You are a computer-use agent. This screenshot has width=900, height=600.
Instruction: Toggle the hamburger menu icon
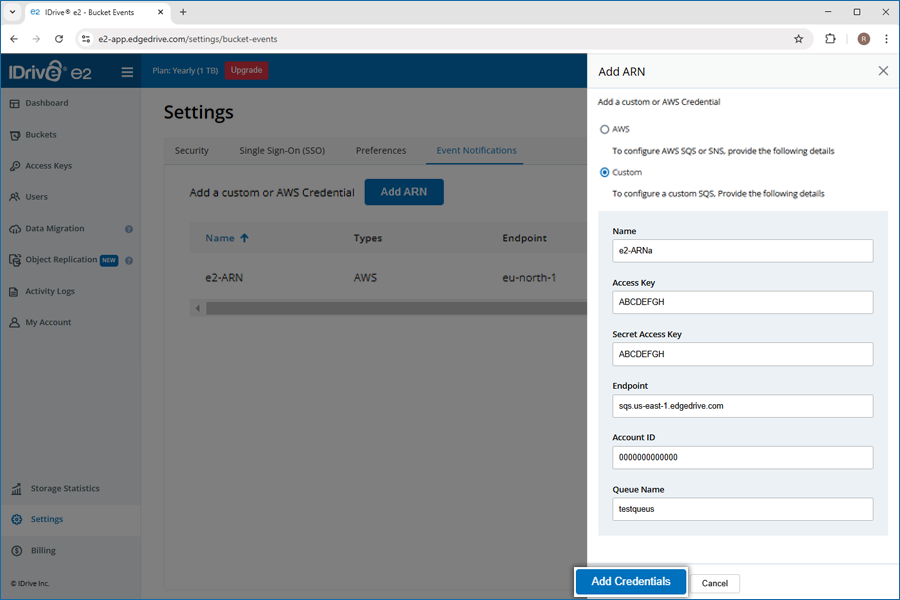point(127,72)
